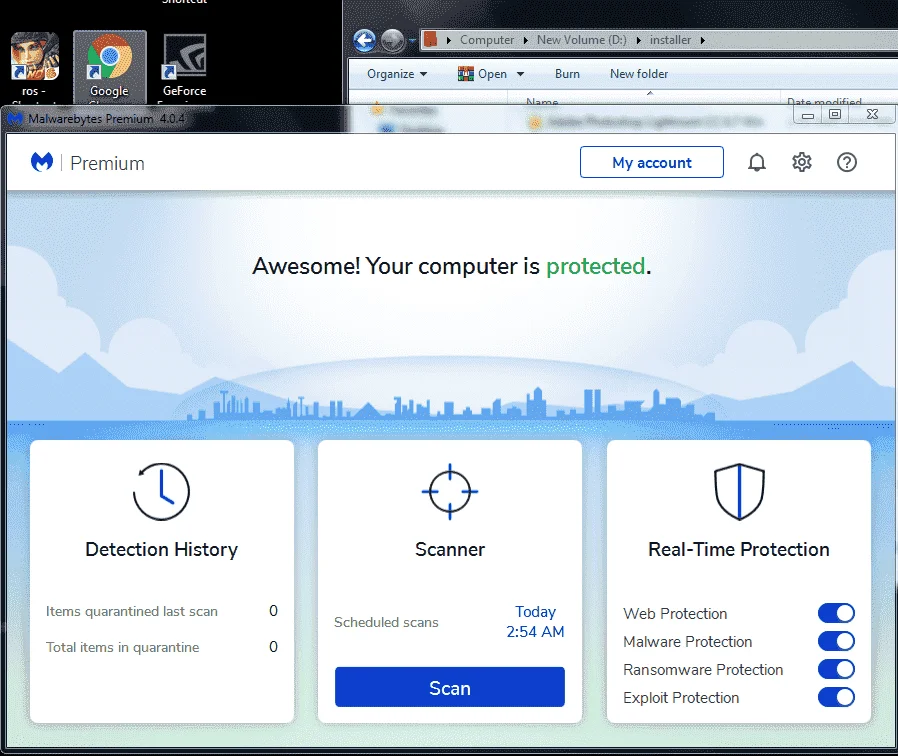Open the Real-Time Protection card title
898x756 pixels.
tap(739, 550)
